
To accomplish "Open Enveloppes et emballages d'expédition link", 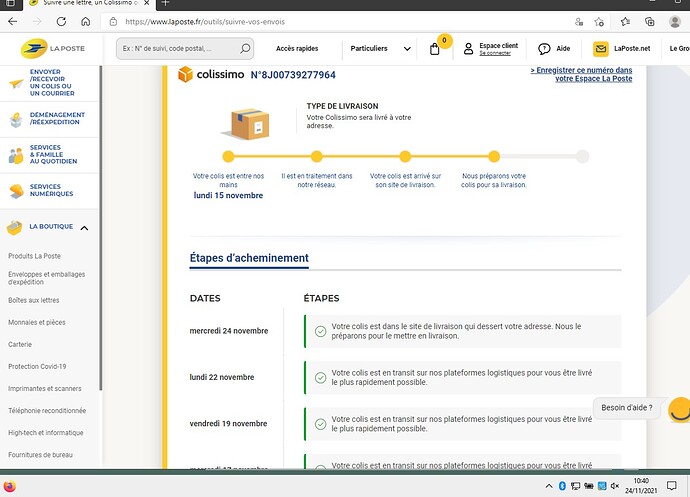I will pyautogui.click(x=46, y=278).
